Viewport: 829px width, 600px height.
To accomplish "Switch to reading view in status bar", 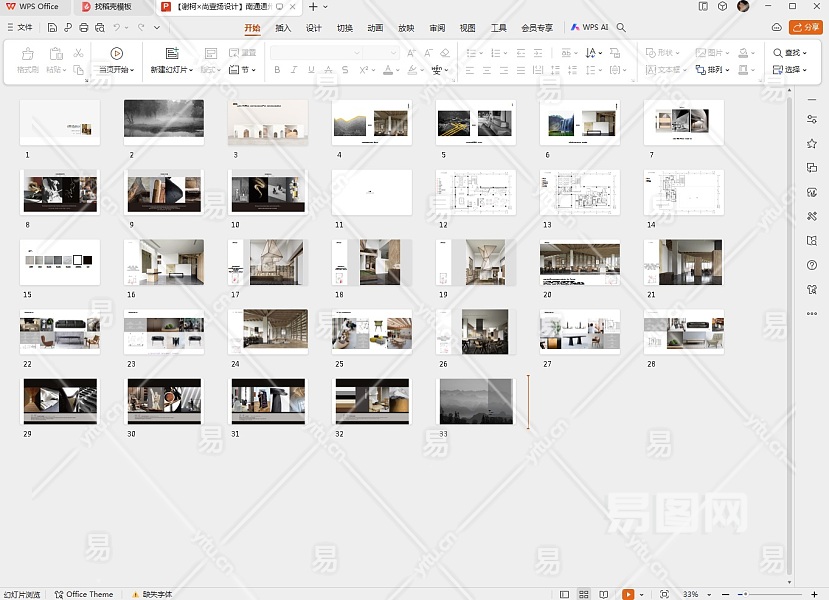I will coord(604,594).
